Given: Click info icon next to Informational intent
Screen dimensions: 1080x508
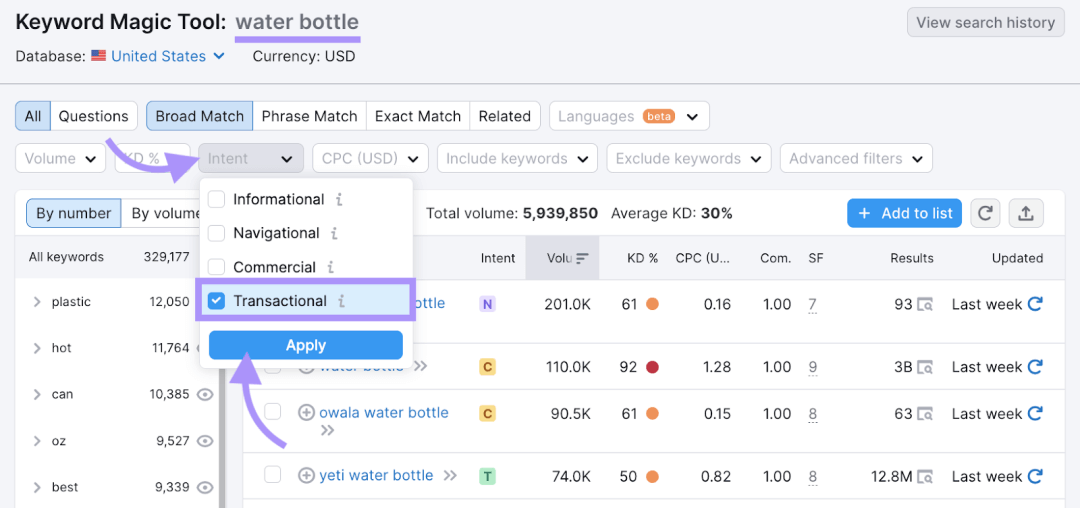Looking at the screenshot, I should pyautogui.click(x=339, y=200).
